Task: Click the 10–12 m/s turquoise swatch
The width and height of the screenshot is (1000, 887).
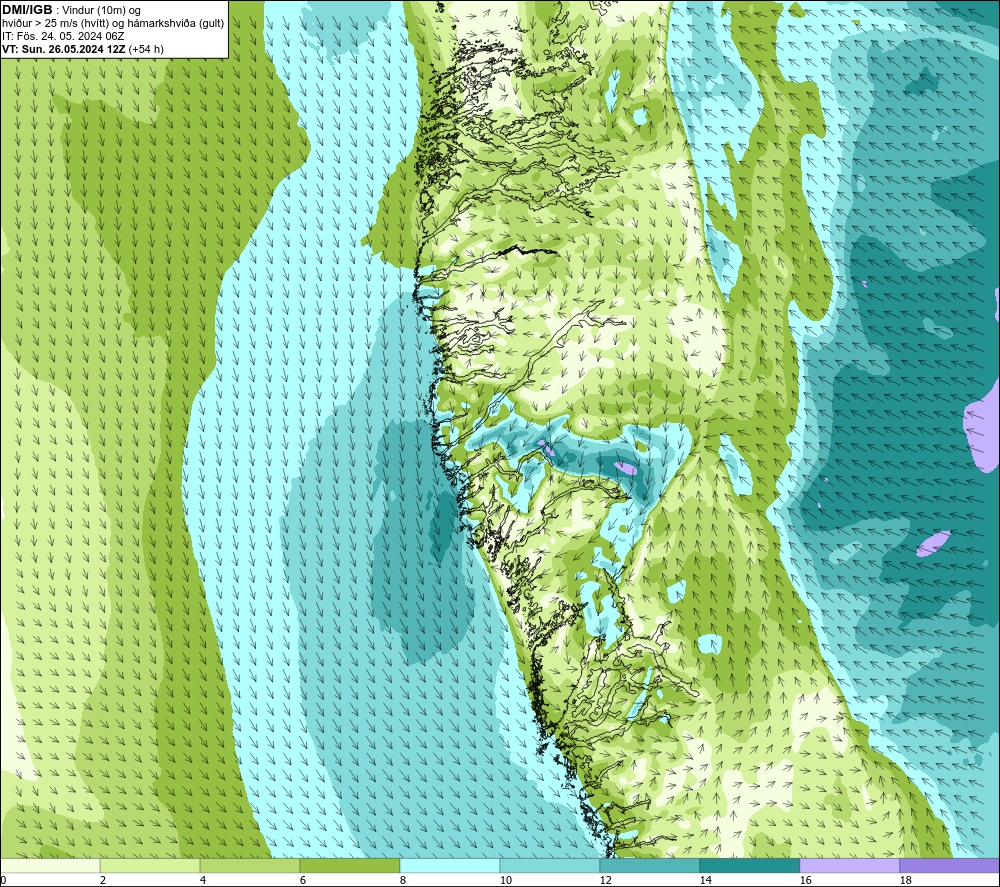Action: (x=550, y=866)
